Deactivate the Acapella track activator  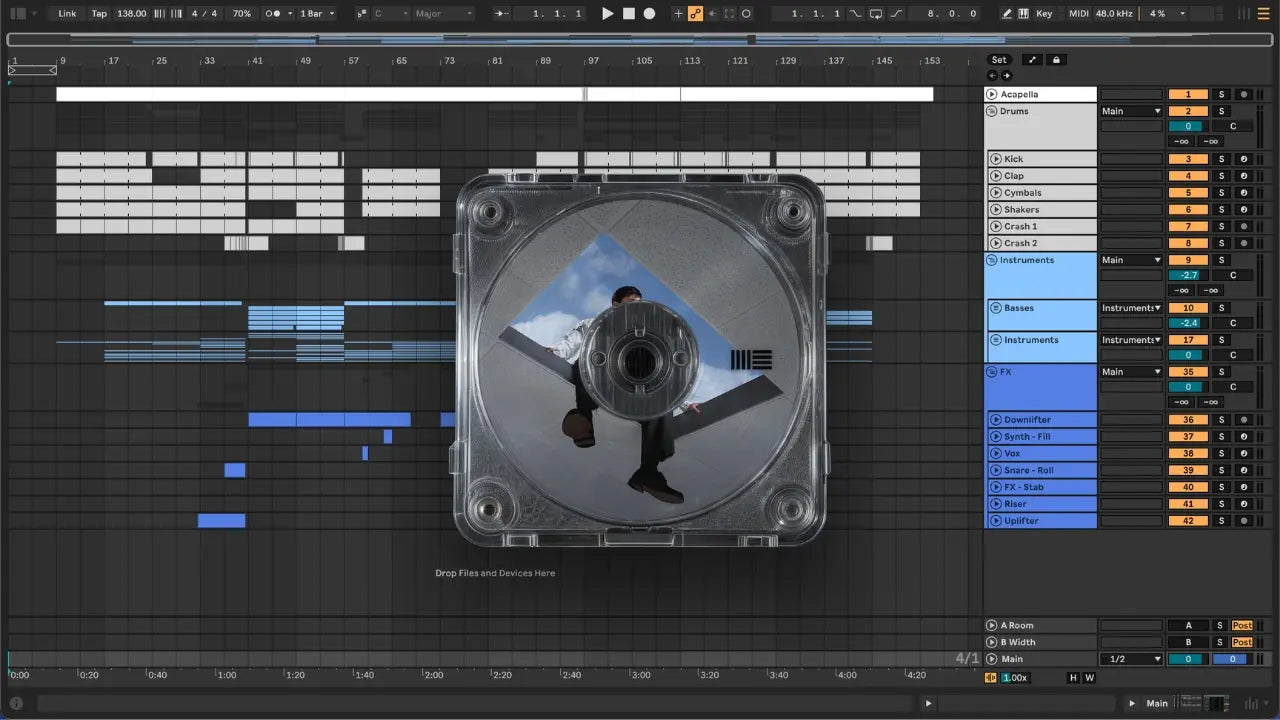pyautogui.click(x=1188, y=95)
